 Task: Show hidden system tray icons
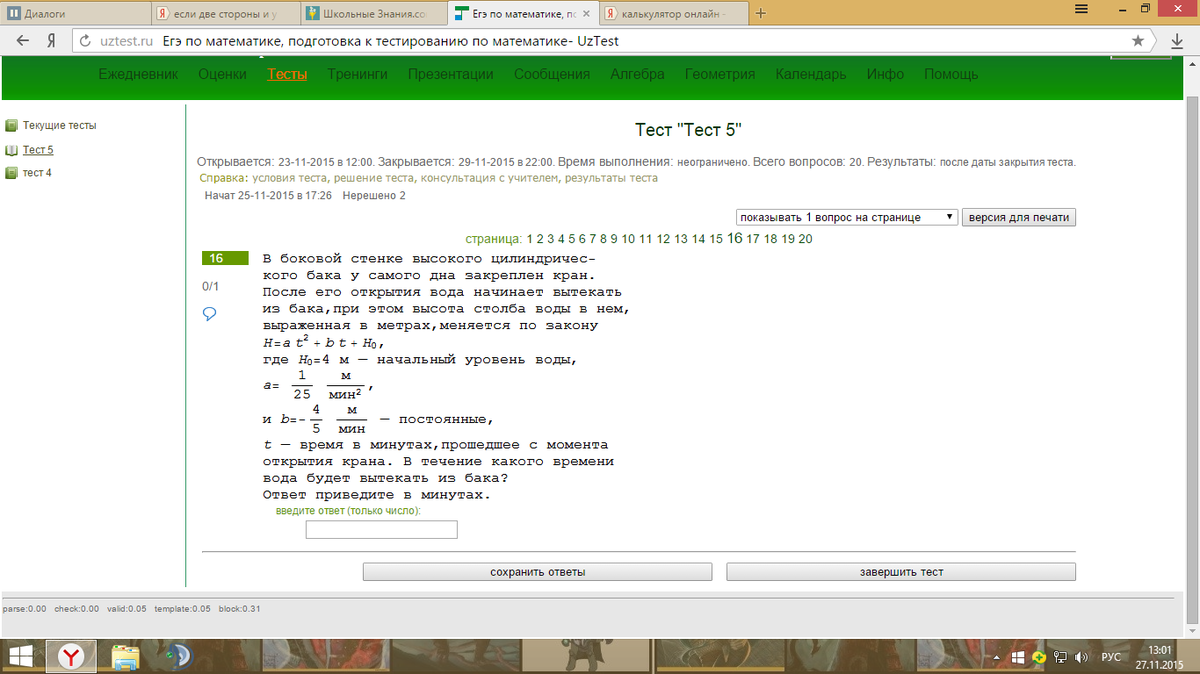coord(1000,658)
